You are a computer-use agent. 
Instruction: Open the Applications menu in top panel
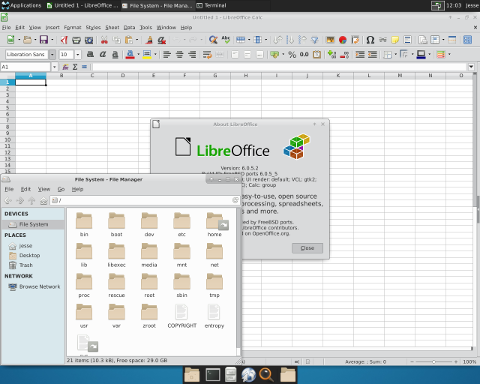pos(22,5)
